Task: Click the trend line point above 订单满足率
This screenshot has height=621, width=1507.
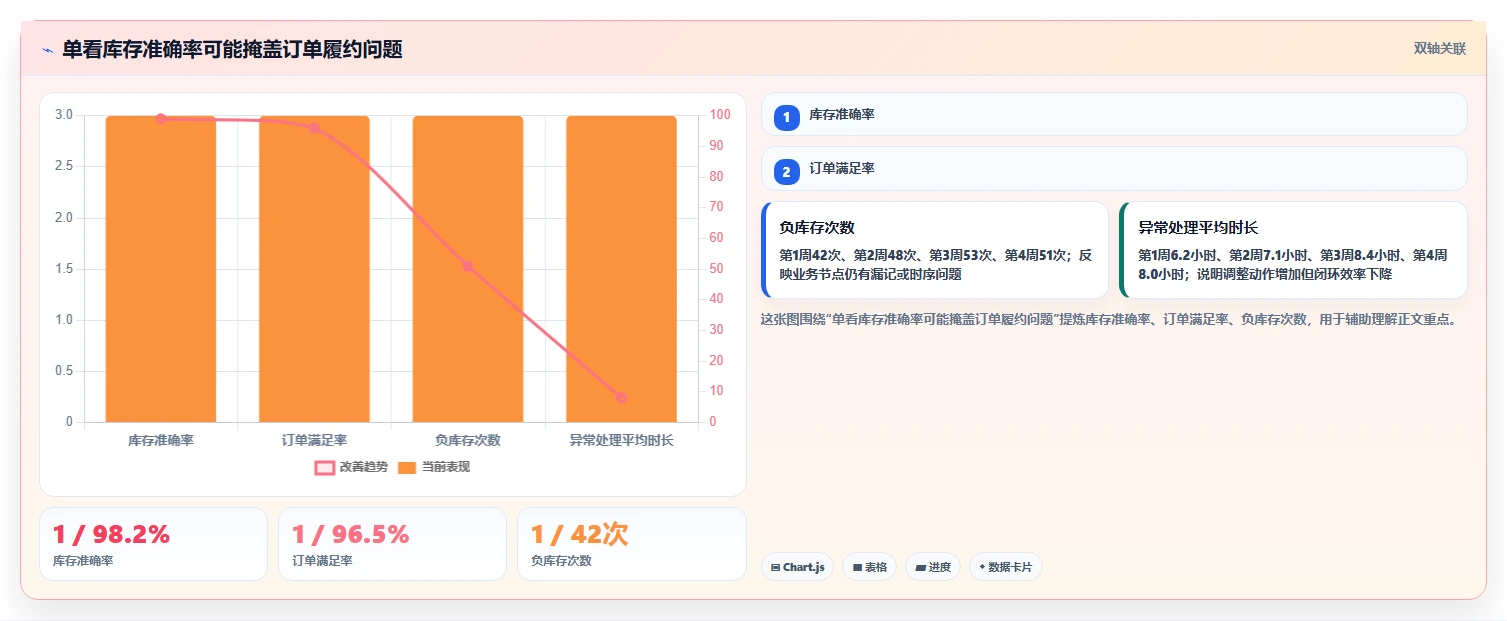Action: pyautogui.click(x=314, y=128)
